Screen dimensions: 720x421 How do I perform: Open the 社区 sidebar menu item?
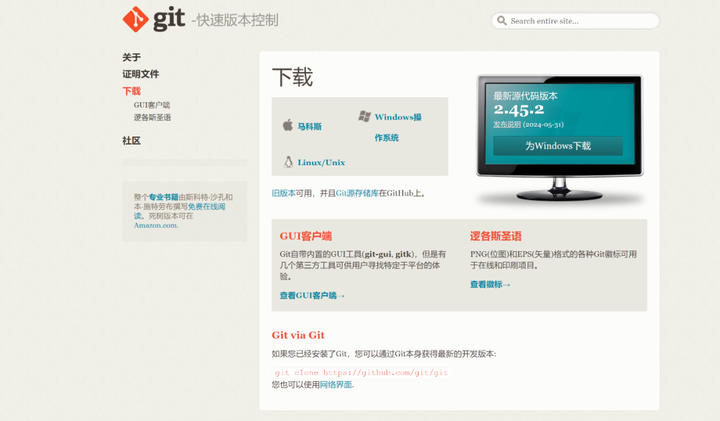click(131, 140)
